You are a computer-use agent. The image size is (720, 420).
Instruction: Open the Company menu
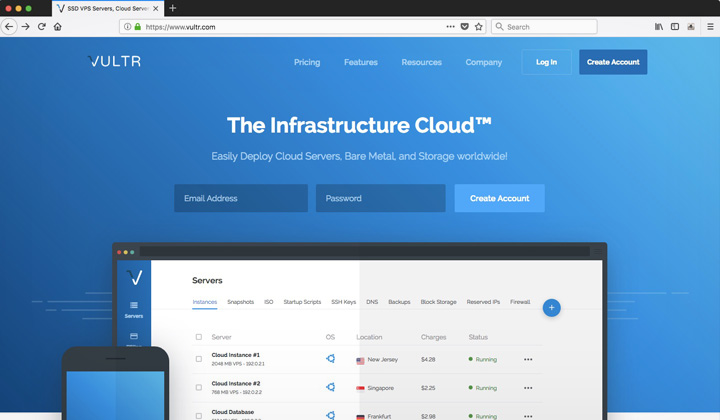coord(484,62)
